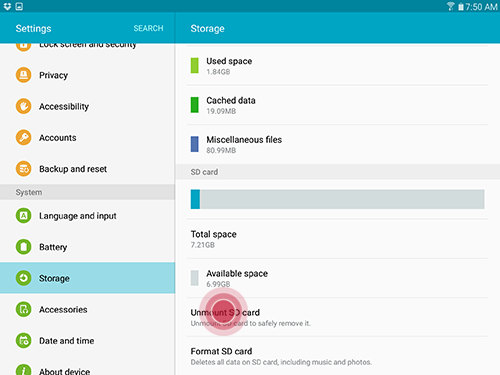This screenshot has height=375, width=500.
Task: Tap the SD card usage bar
Action: tap(337, 199)
